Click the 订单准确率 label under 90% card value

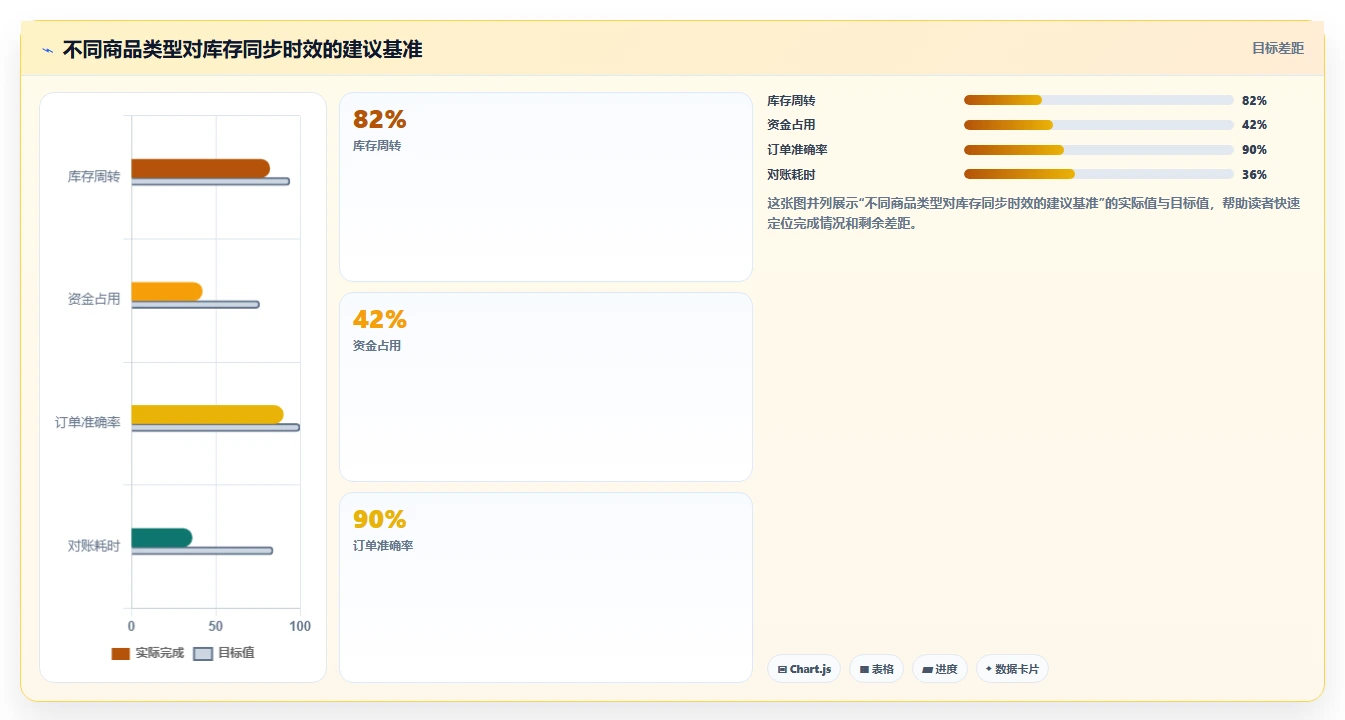pos(383,546)
